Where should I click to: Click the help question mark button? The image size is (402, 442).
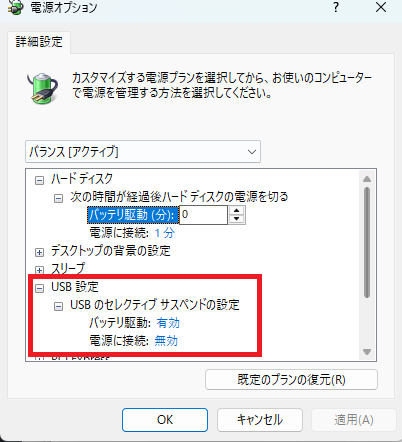pos(336,7)
